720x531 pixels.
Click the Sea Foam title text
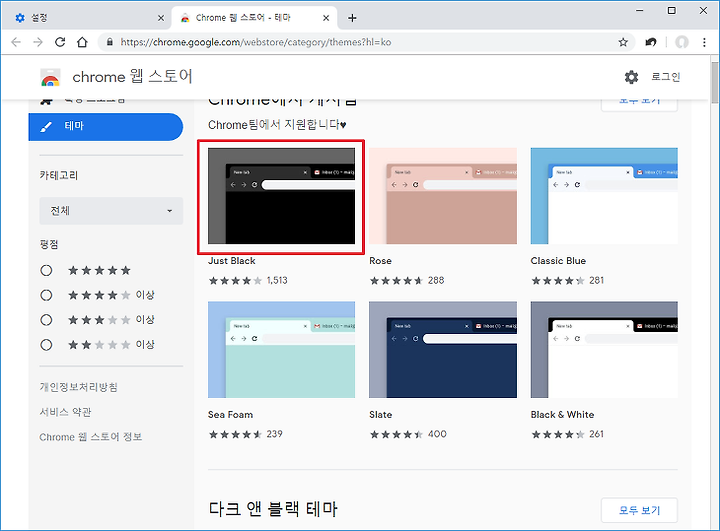point(230,415)
